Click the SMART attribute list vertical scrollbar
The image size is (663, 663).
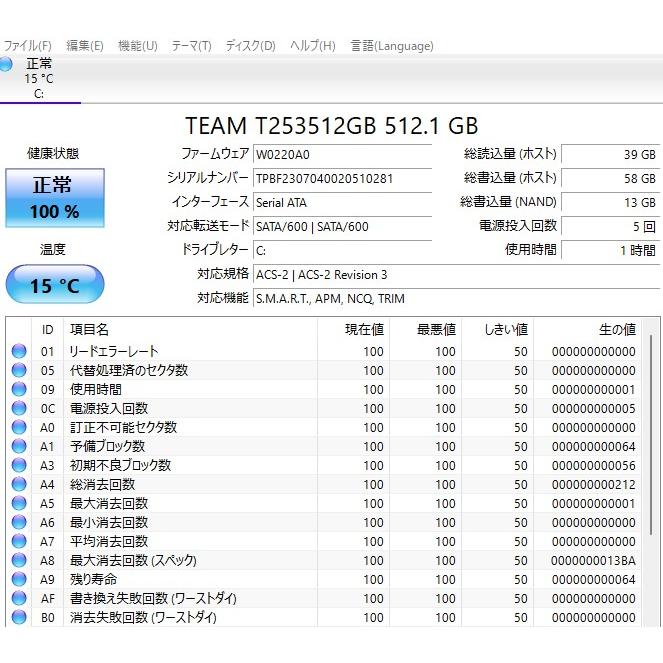(x=651, y=436)
